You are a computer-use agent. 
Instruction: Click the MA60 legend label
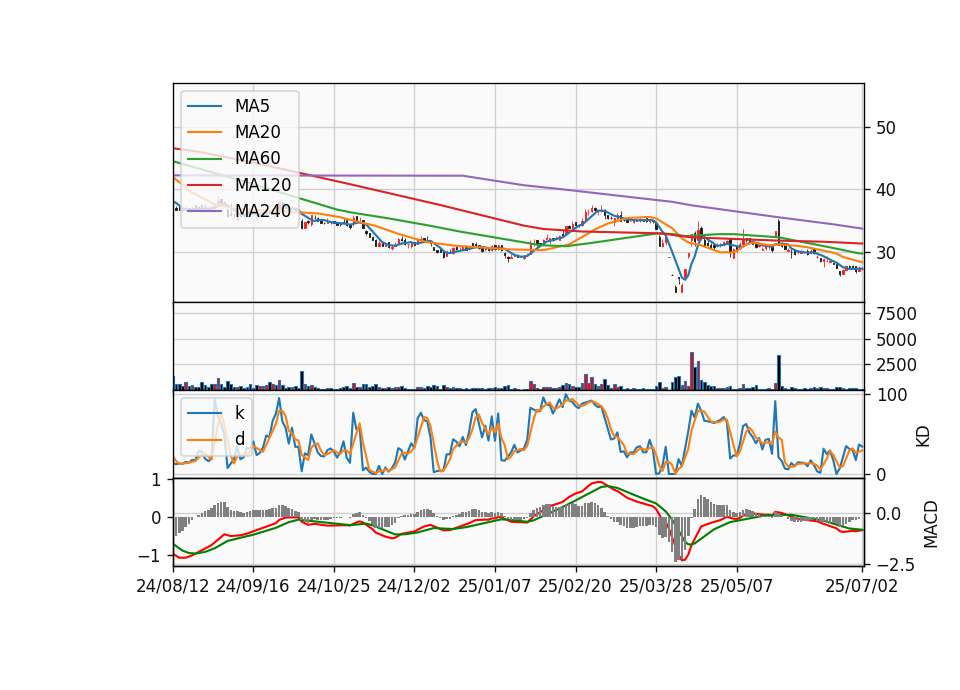[257, 158]
